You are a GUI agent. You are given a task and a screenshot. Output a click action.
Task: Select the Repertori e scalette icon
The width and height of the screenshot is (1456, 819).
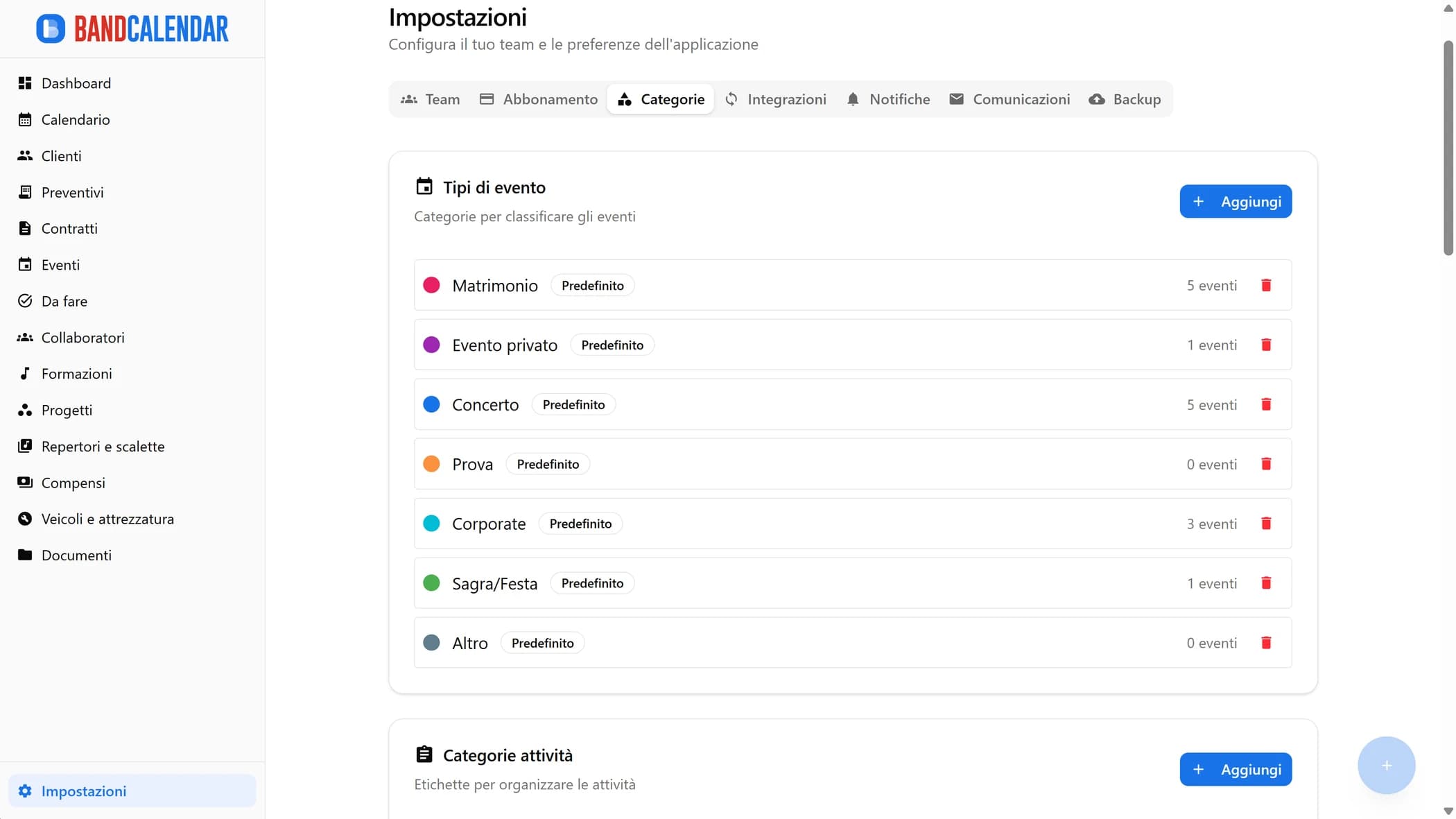pyautogui.click(x=25, y=446)
